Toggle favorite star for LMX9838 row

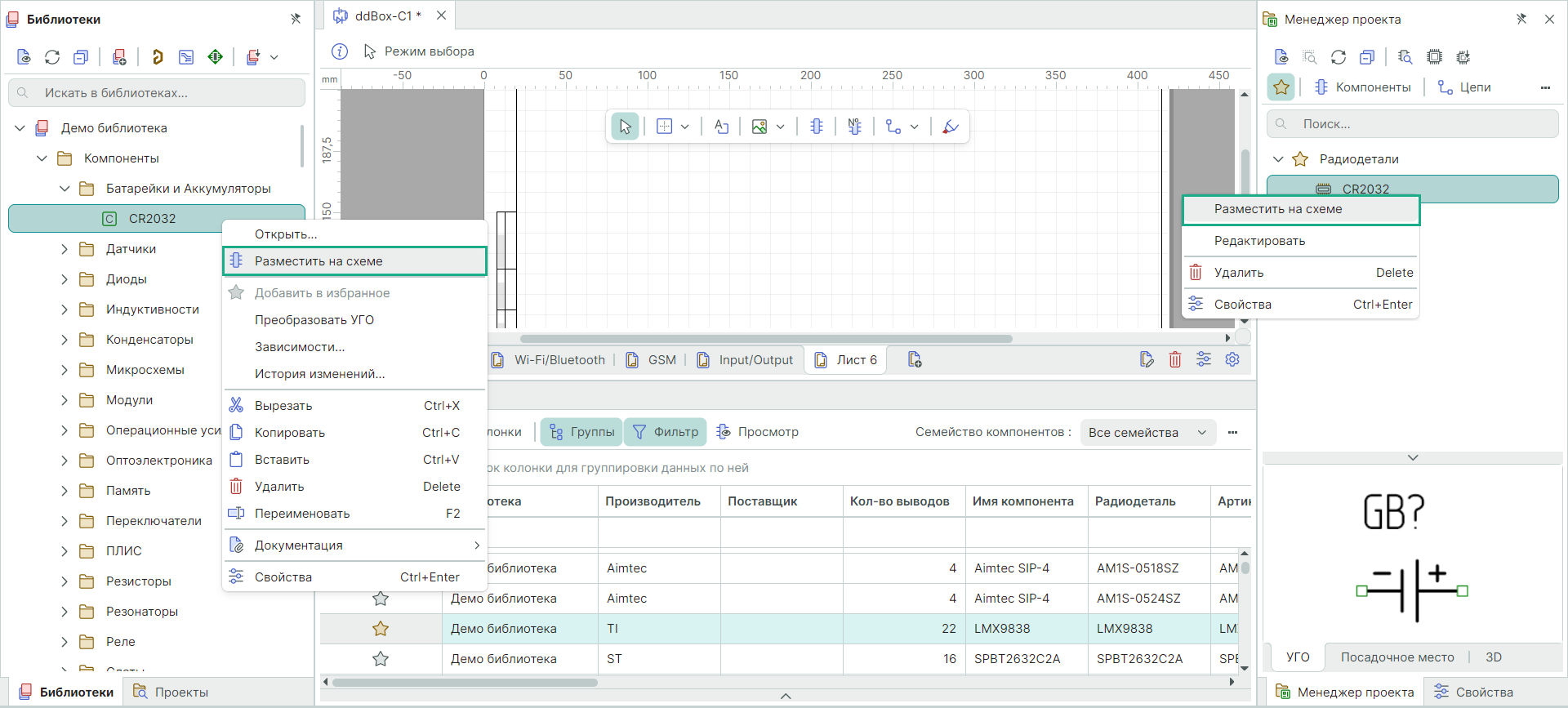pos(381,629)
